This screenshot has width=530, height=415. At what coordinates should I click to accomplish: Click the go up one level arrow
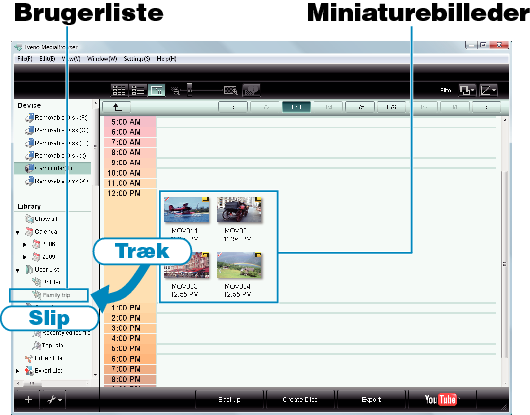(x=117, y=107)
